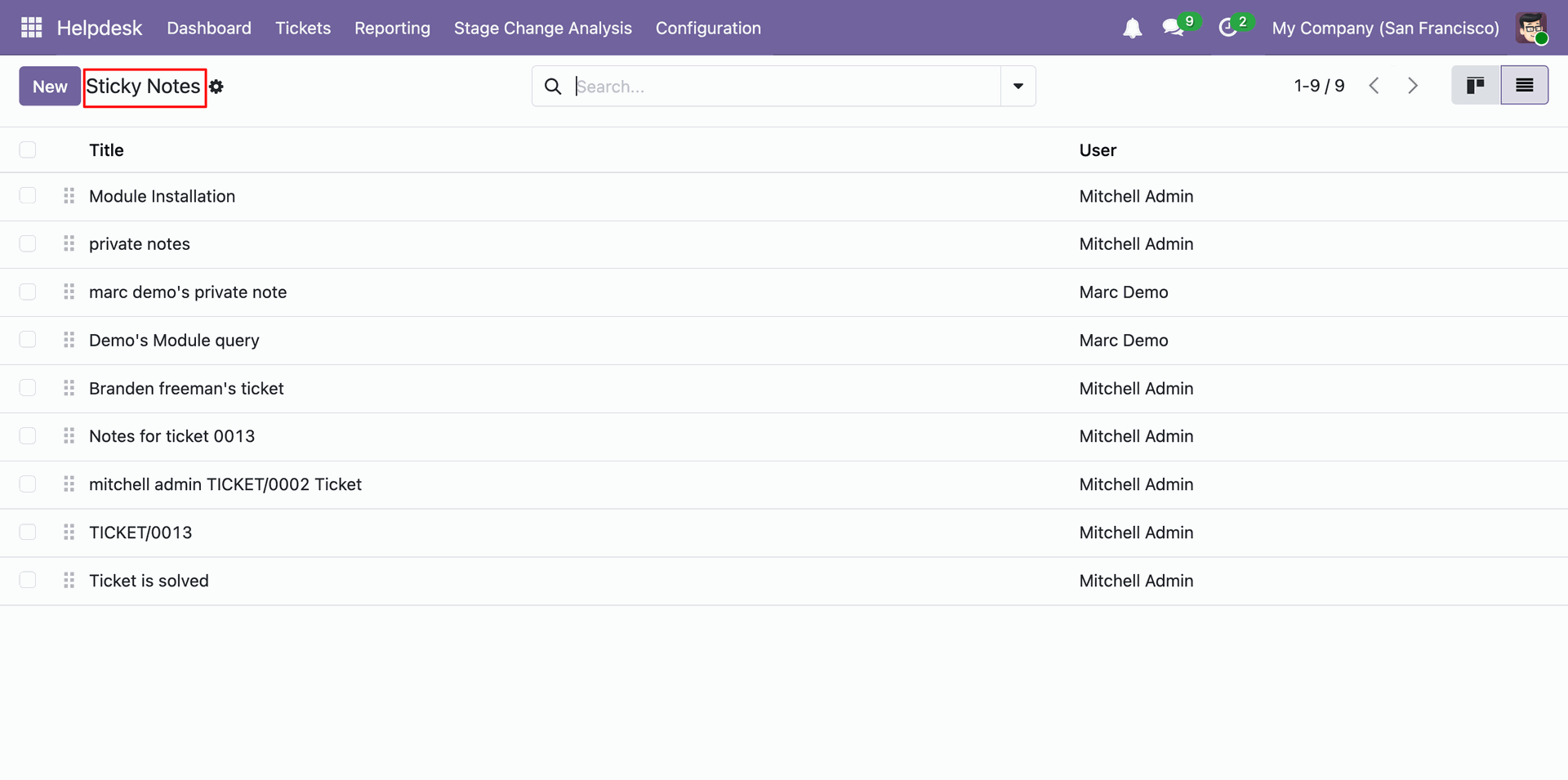The image size is (1568, 780).
Task: Switch to List view
Action: point(1524,86)
